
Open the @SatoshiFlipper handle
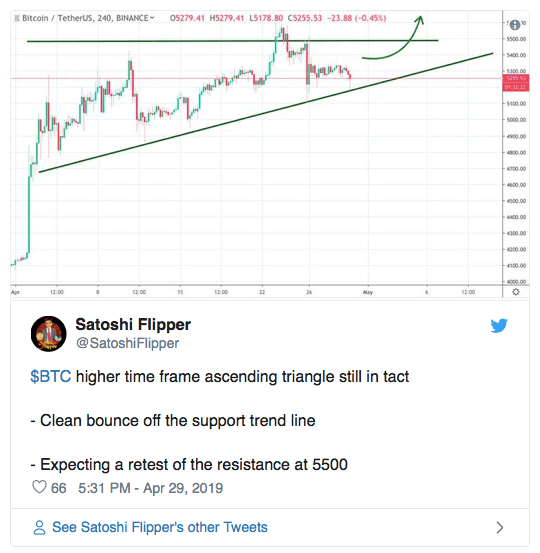click(127, 343)
